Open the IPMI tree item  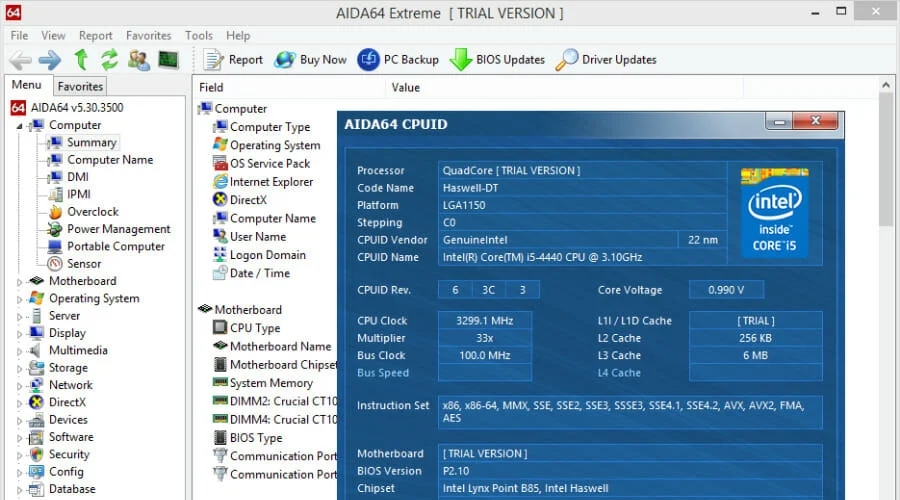click(x=79, y=194)
